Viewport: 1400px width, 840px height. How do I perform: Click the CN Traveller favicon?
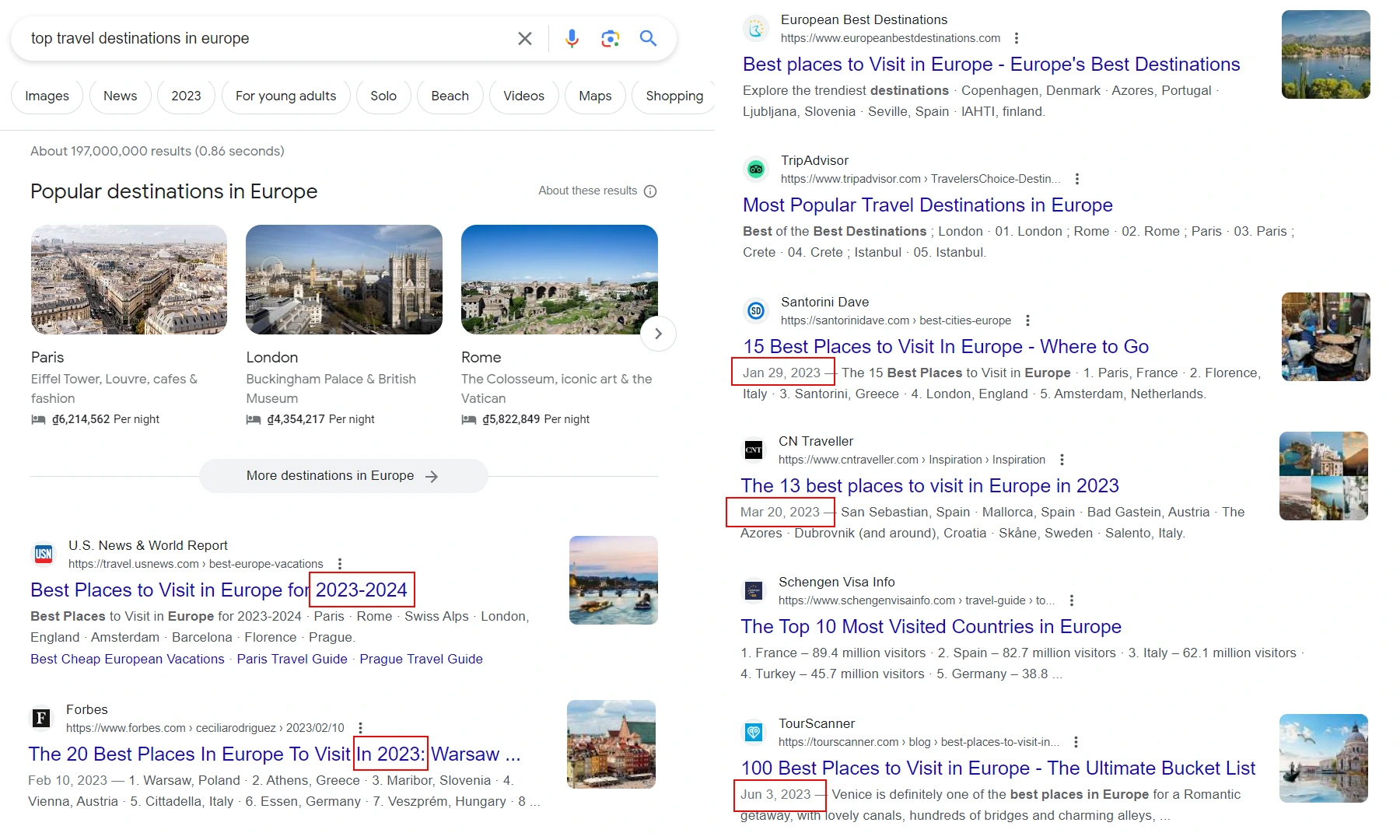[754, 450]
